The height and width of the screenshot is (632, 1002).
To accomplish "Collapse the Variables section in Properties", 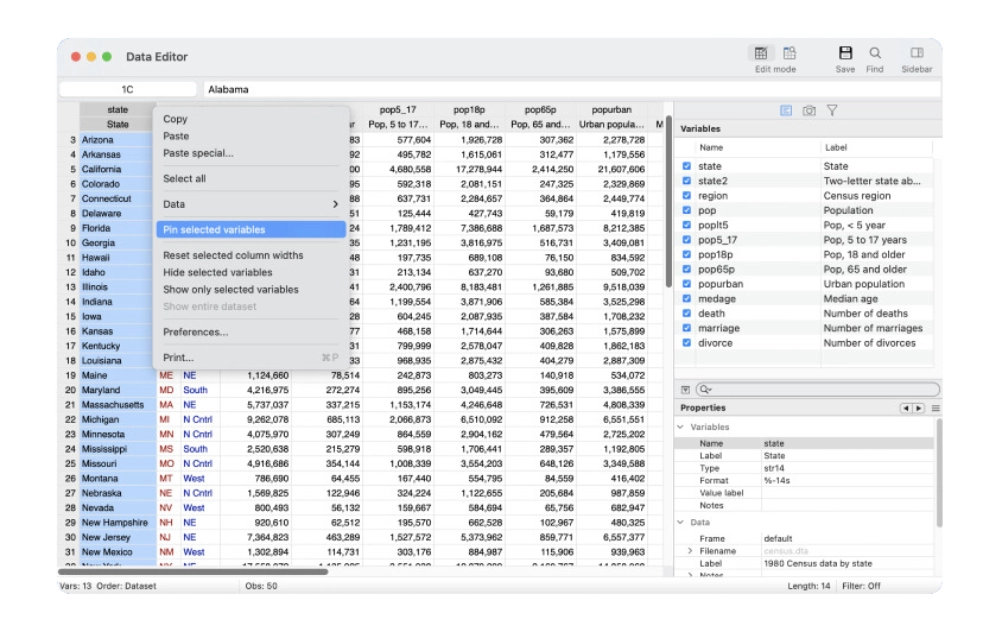I will [x=682, y=427].
